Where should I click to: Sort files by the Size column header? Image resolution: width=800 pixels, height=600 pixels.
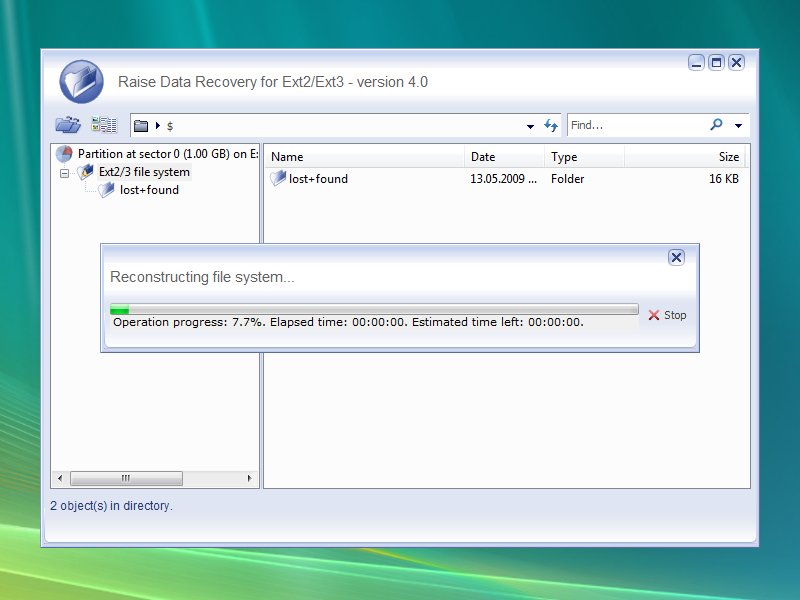click(x=728, y=157)
